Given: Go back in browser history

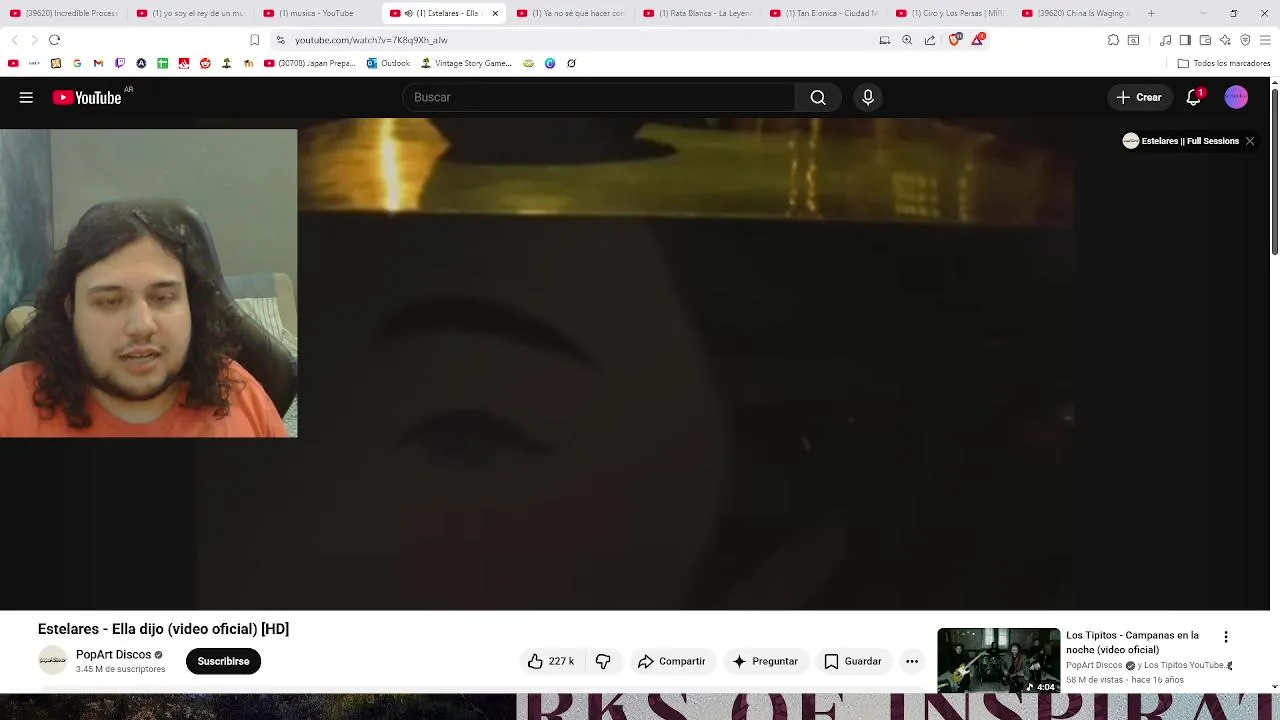Looking at the screenshot, I should coord(14,40).
